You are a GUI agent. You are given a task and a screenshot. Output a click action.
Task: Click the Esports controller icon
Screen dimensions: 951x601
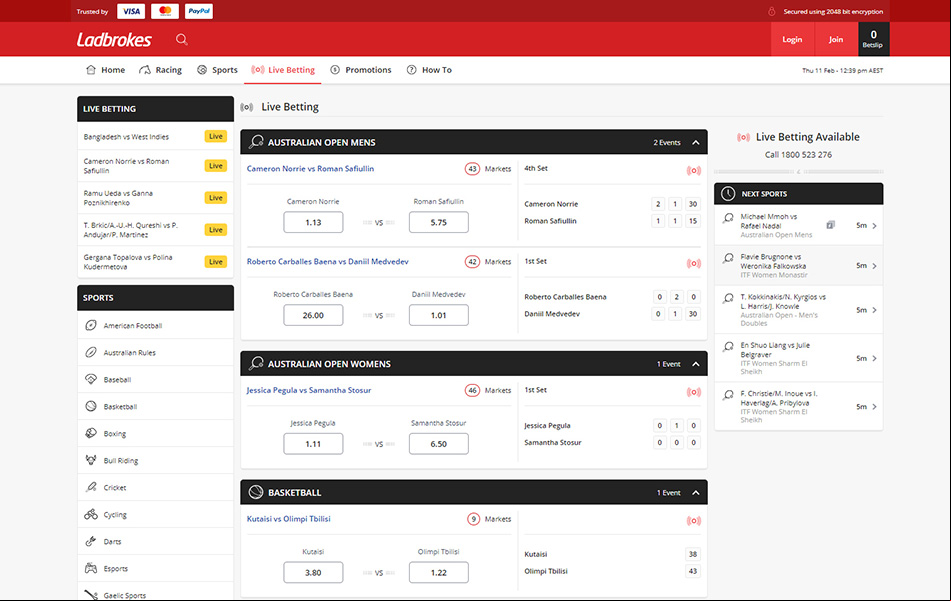(x=90, y=568)
